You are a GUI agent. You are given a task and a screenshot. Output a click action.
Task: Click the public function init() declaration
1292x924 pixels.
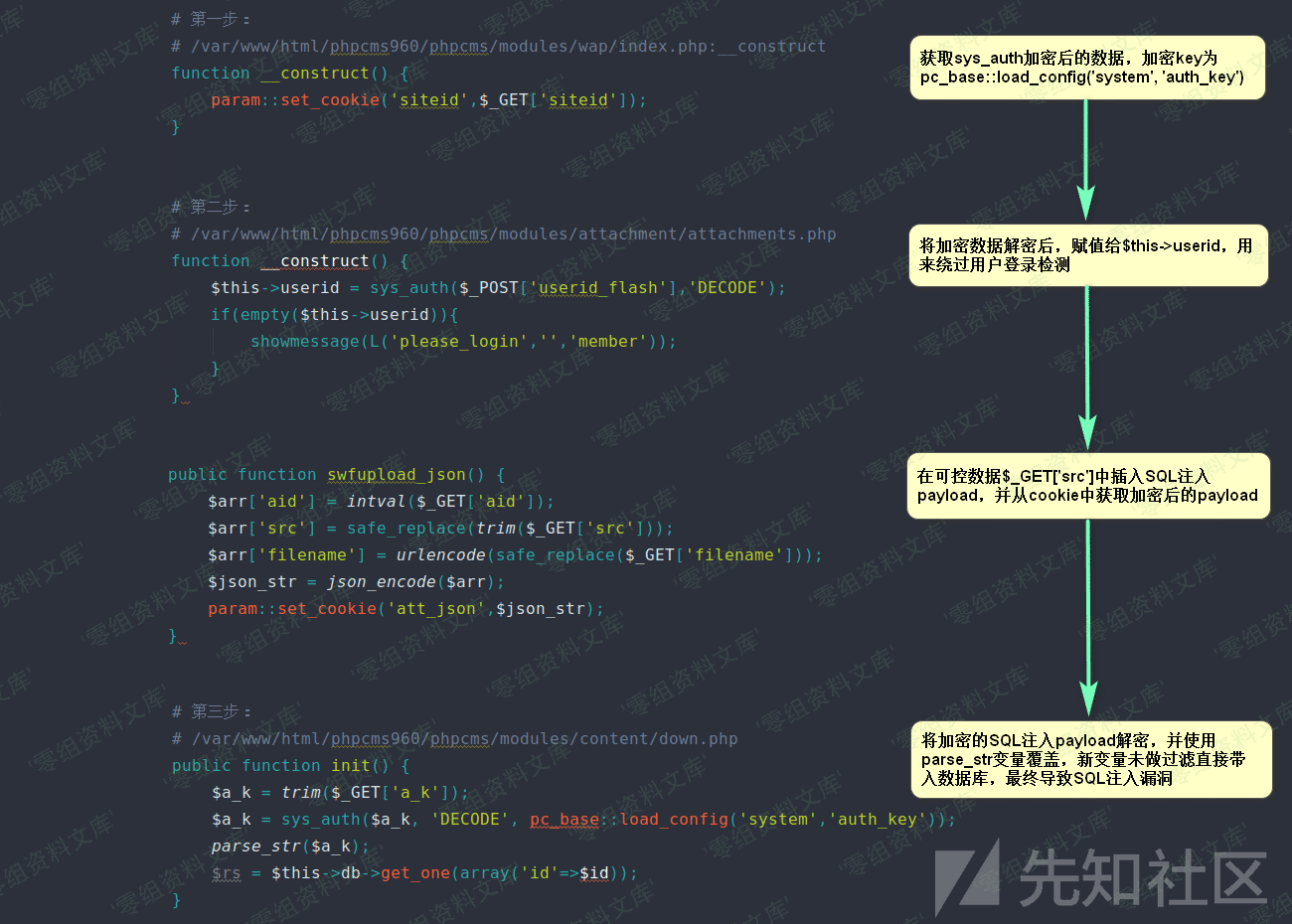click(290, 766)
